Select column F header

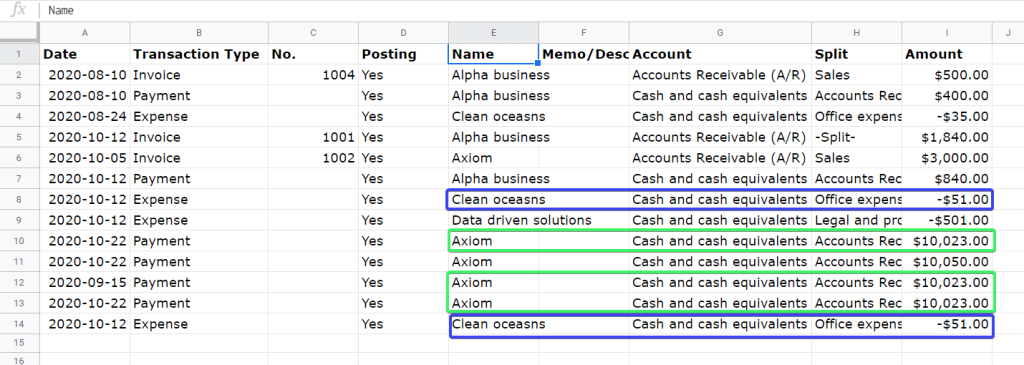tap(584, 33)
